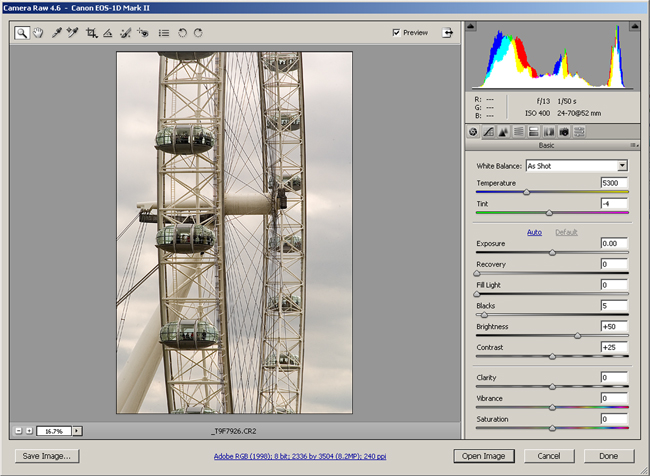This screenshot has width=650, height=476.
Task: Click the Done button
Action: pos(609,456)
